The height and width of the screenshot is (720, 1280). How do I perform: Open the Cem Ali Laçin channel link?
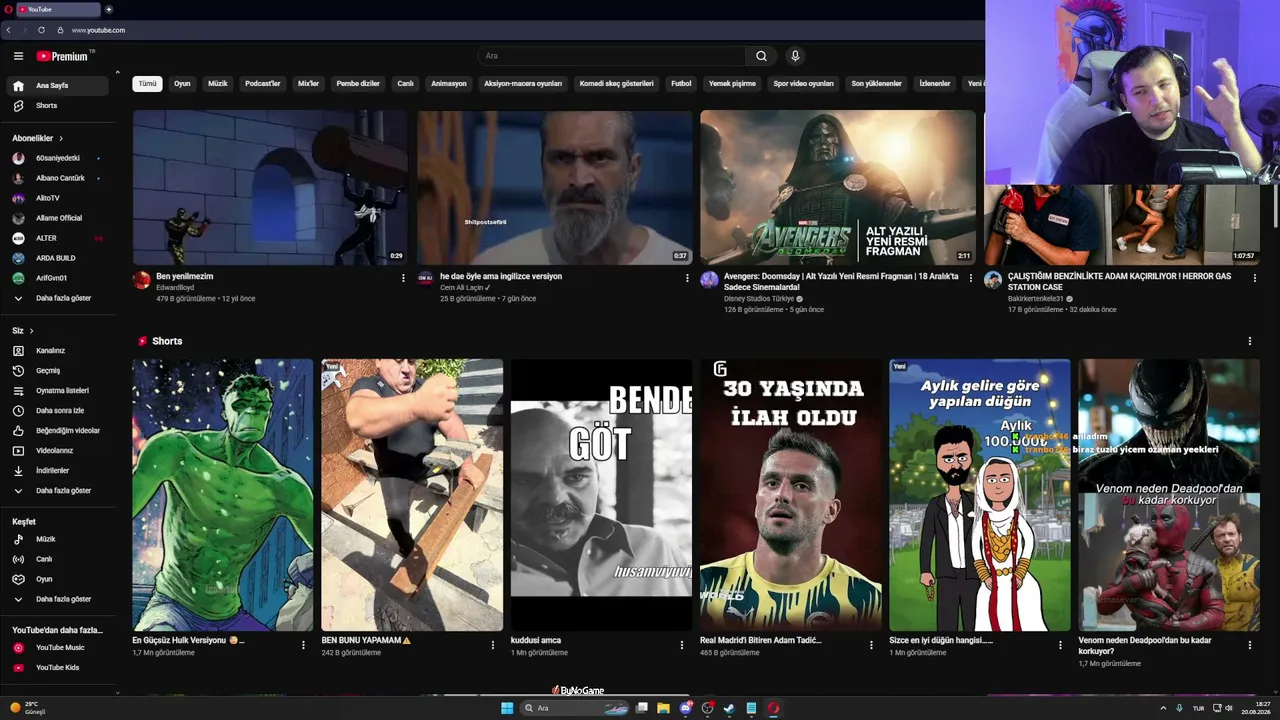click(x=462, y=288)
